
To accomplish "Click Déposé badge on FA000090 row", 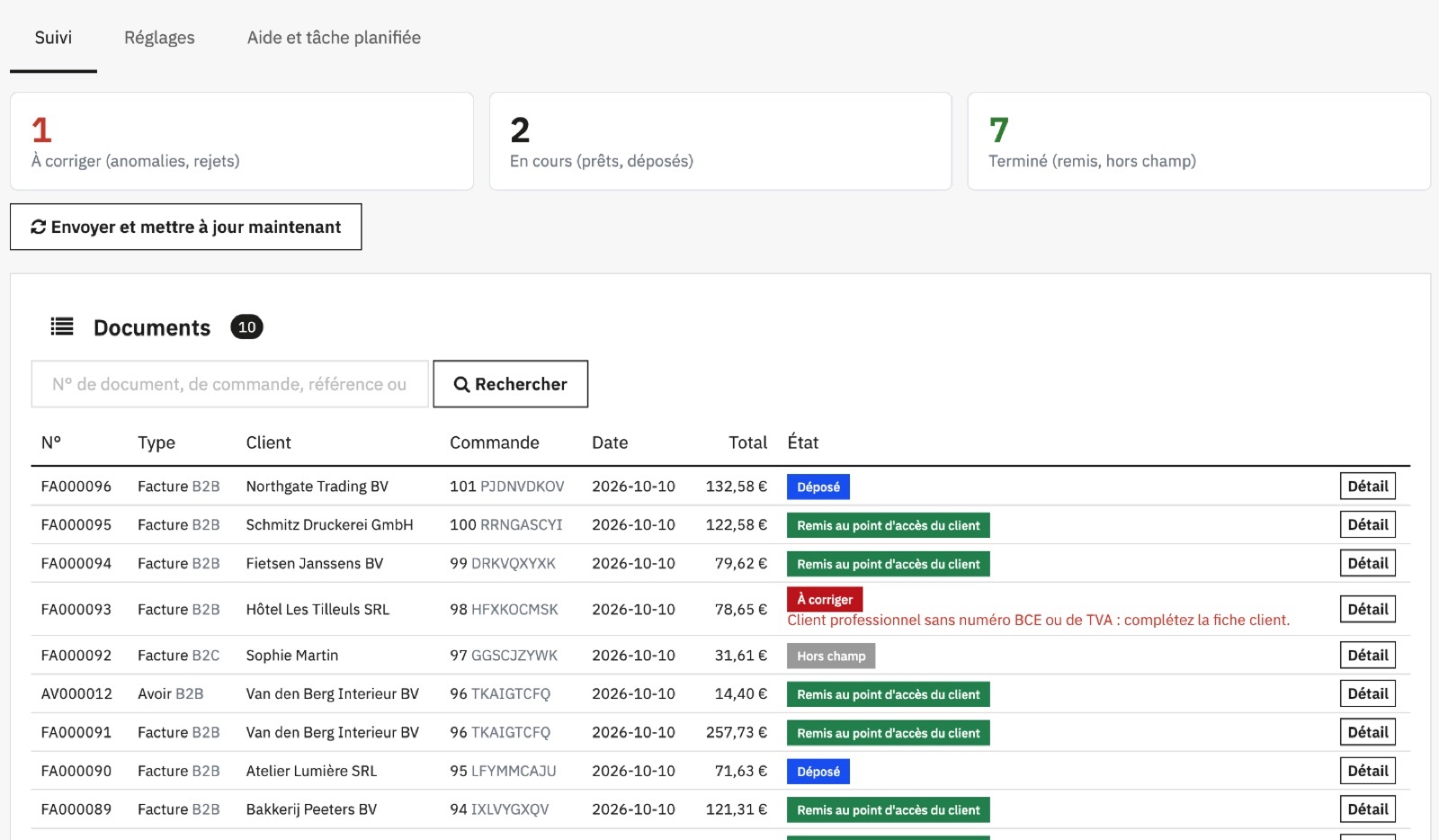I will [818, 772].
